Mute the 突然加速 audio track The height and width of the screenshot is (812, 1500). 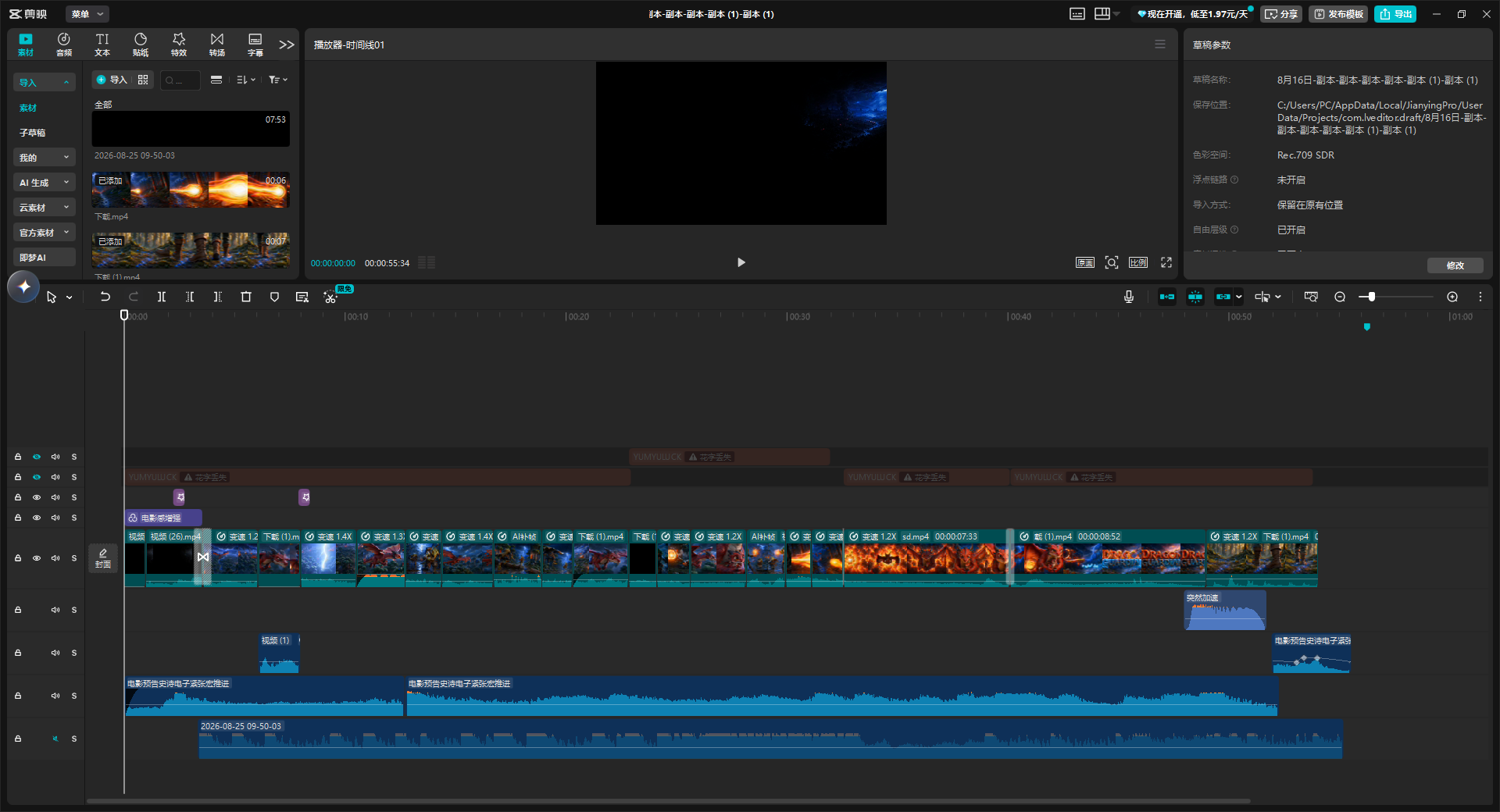pos(55,610)
